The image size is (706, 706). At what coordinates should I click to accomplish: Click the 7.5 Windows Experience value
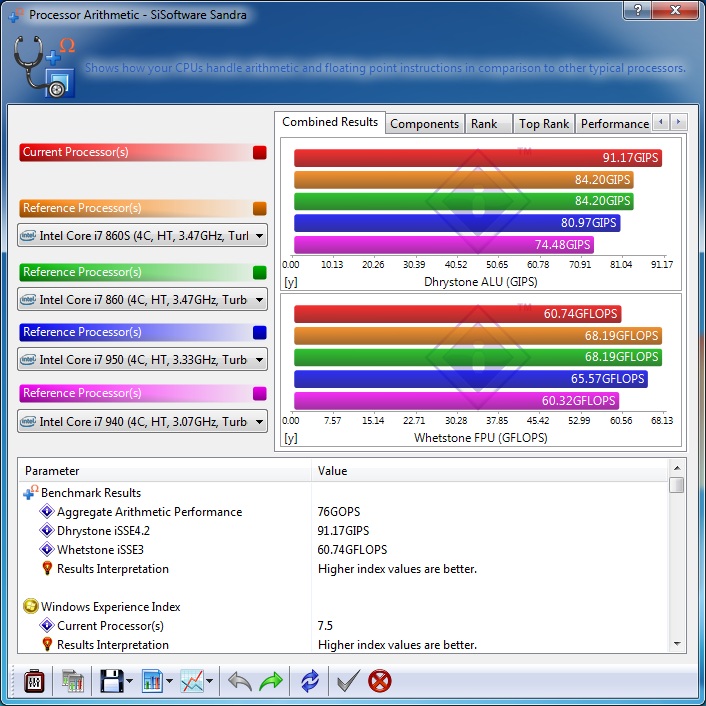[x=325, y=626]
